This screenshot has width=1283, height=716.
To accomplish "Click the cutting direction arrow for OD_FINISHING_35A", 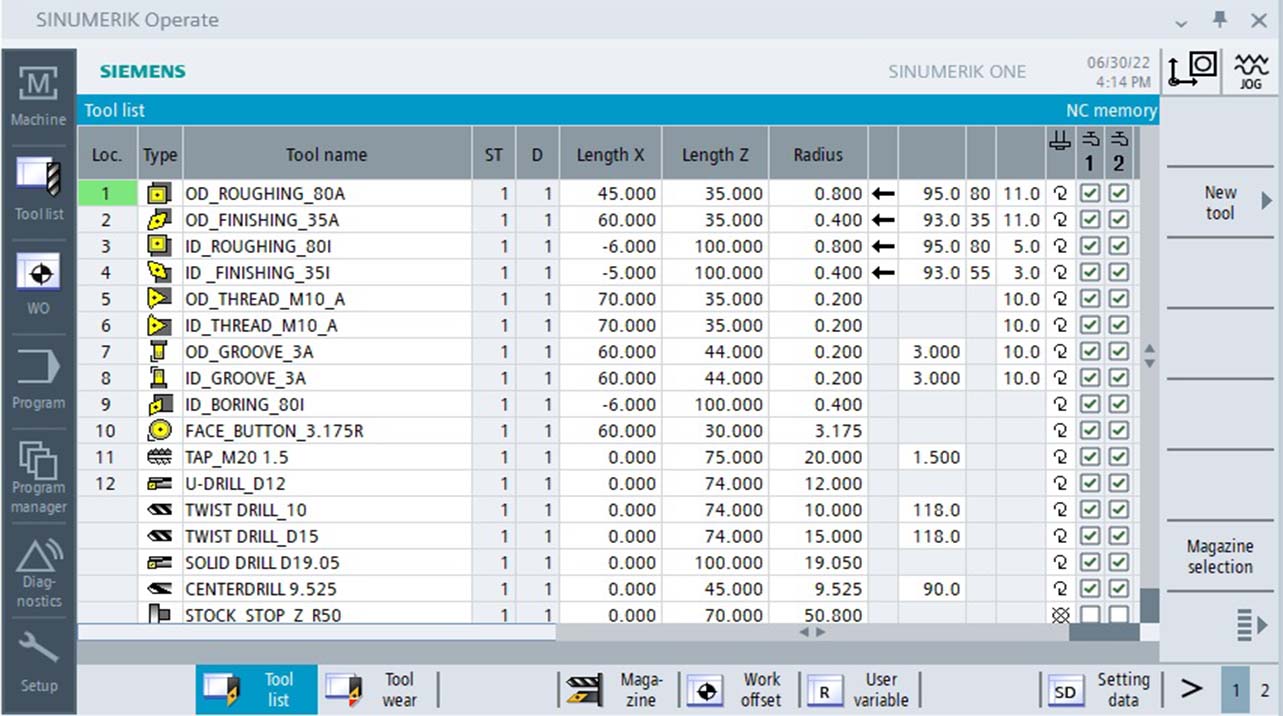I will click(x=883, y=220).
